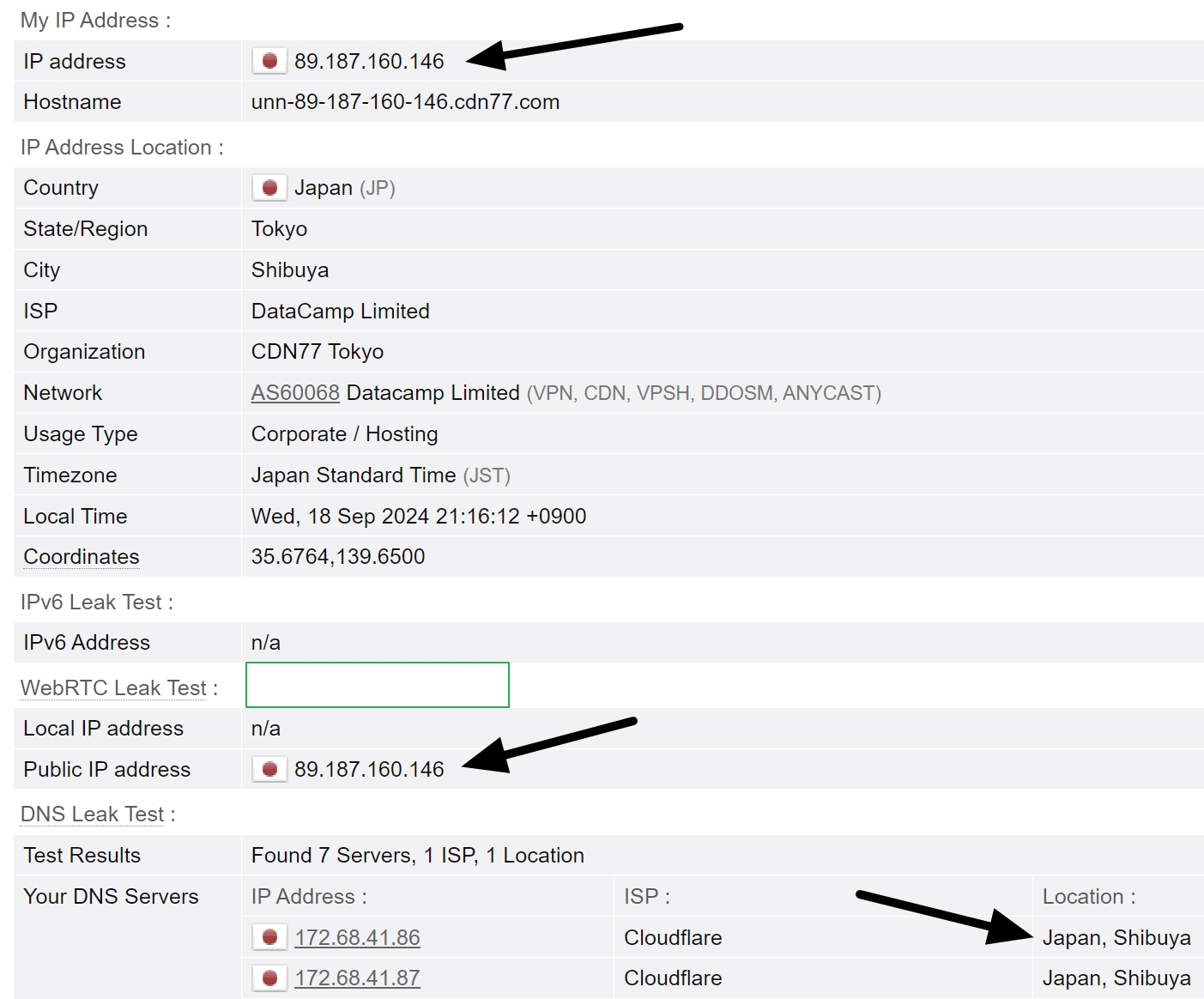Viewport: 1204px width, 999px height.
Task: Click inside the WebRTC result input box
Action: (377, 685)
